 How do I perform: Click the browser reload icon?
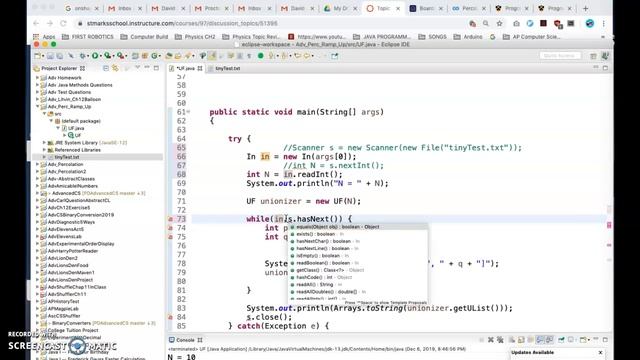click(x=63, y=24)
